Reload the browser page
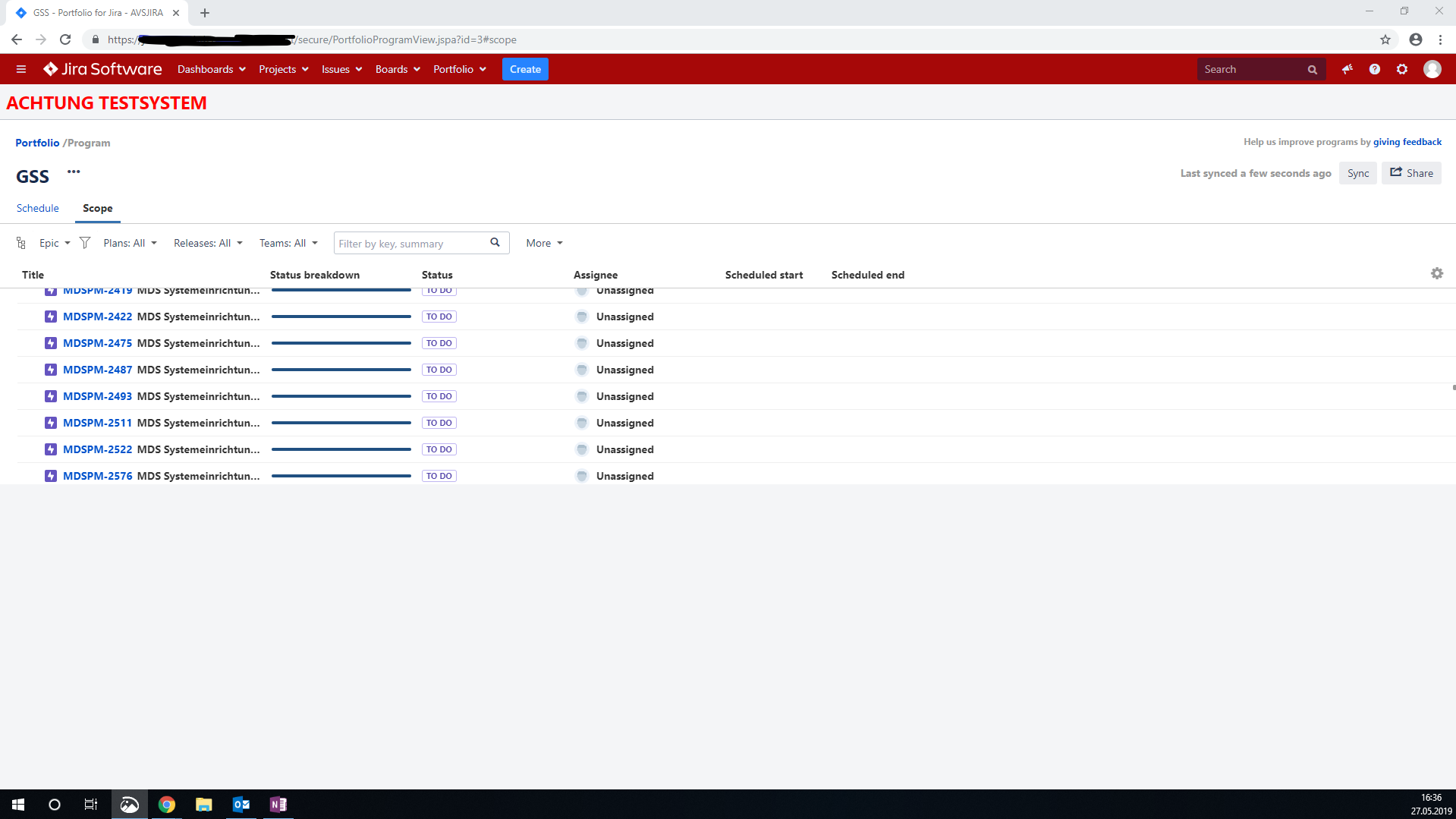The image size is (1456, 819). pos(65,39)
